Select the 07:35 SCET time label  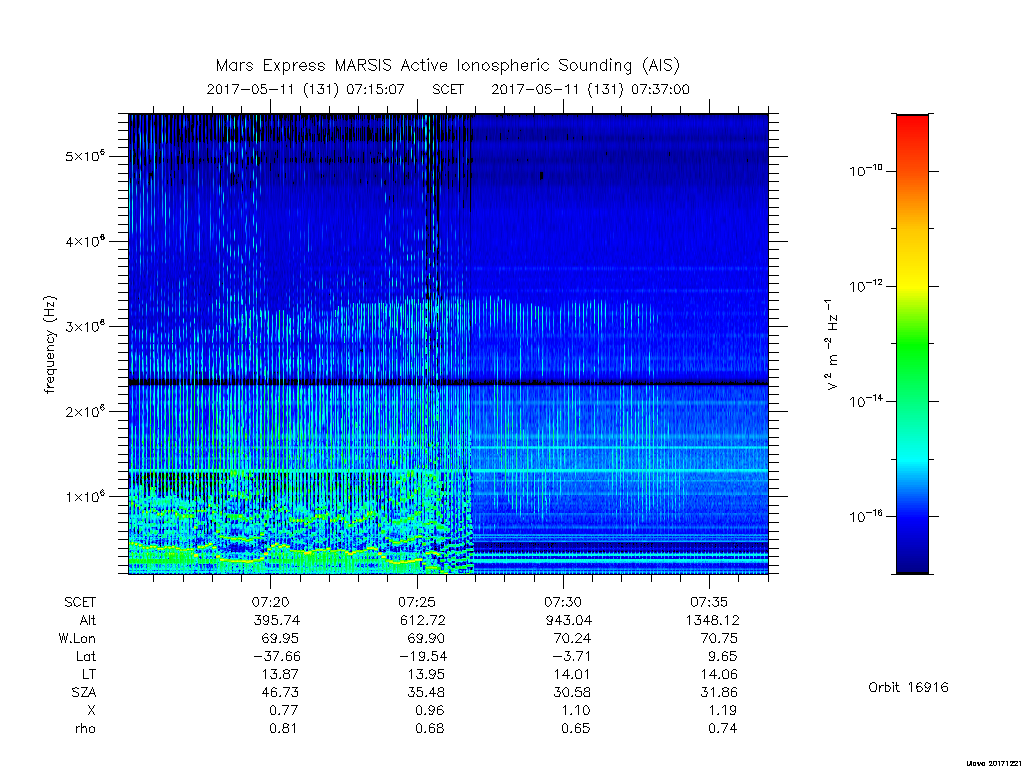coord(709,602)
